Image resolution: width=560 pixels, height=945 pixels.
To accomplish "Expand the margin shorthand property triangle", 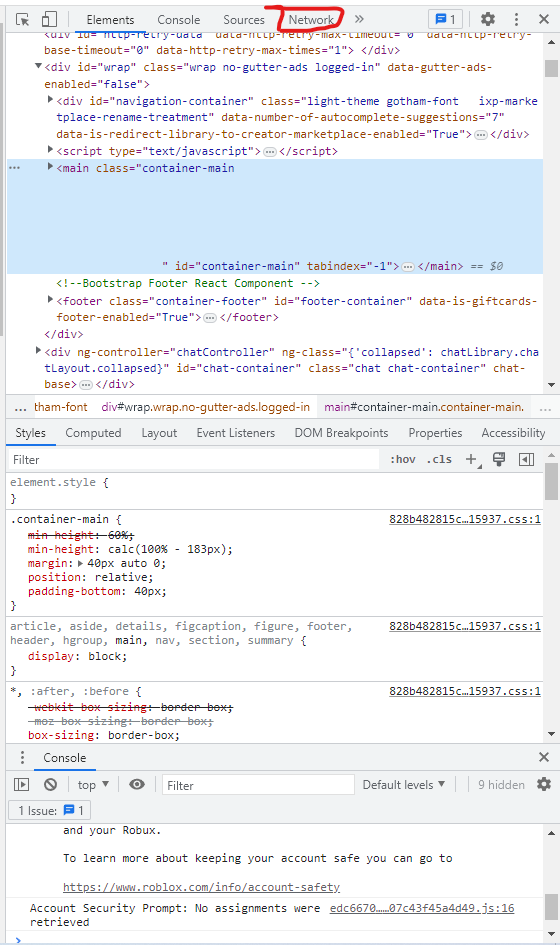I will [x=81, y=564].
